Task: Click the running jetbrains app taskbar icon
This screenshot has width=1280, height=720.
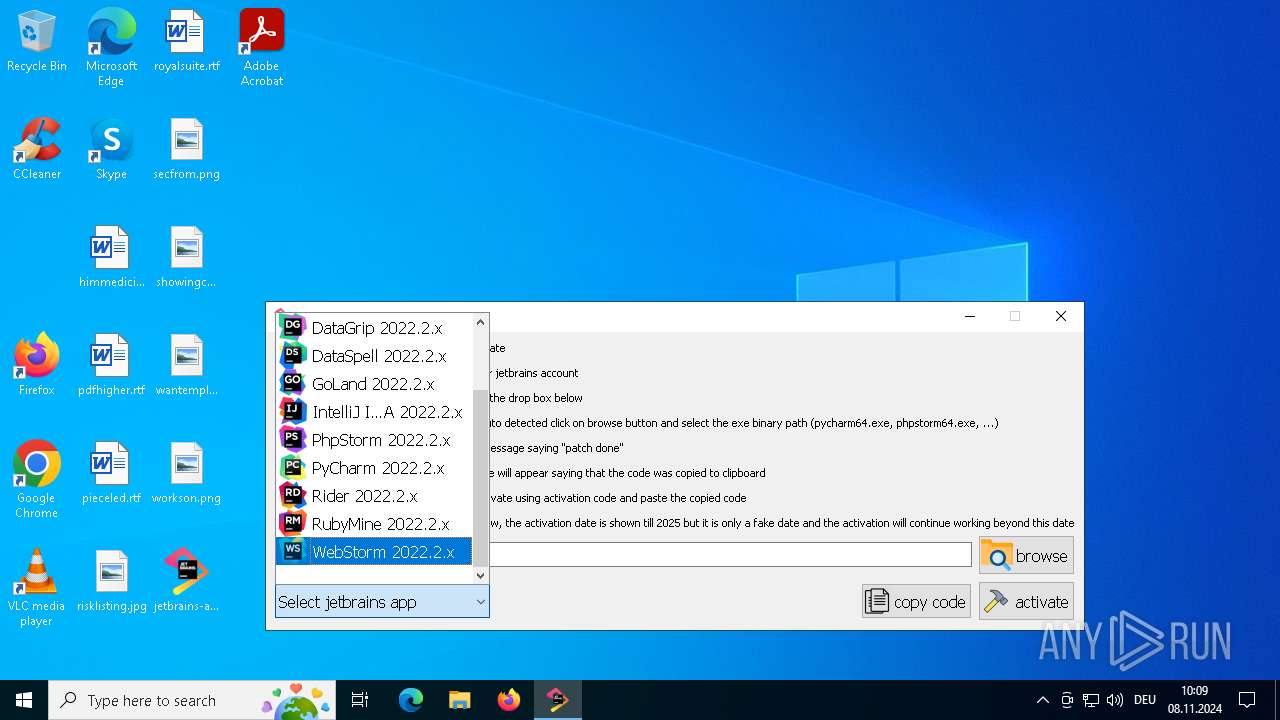Action: [x=558, y=700]
